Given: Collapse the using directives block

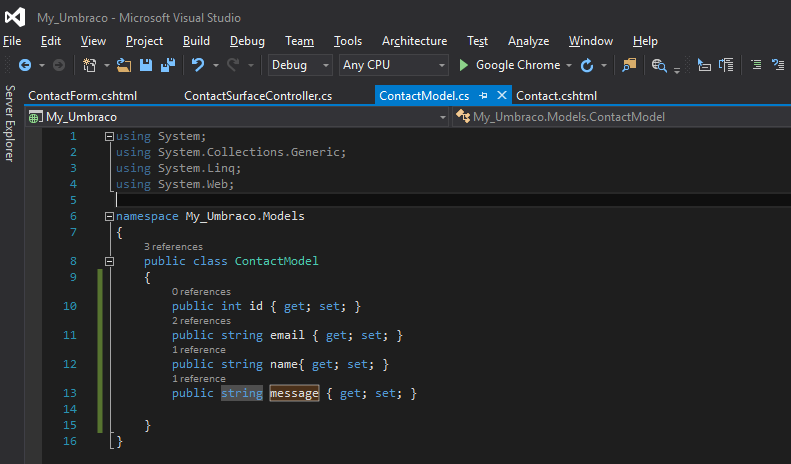Looking at the screenshot, I should pos(109,136).
